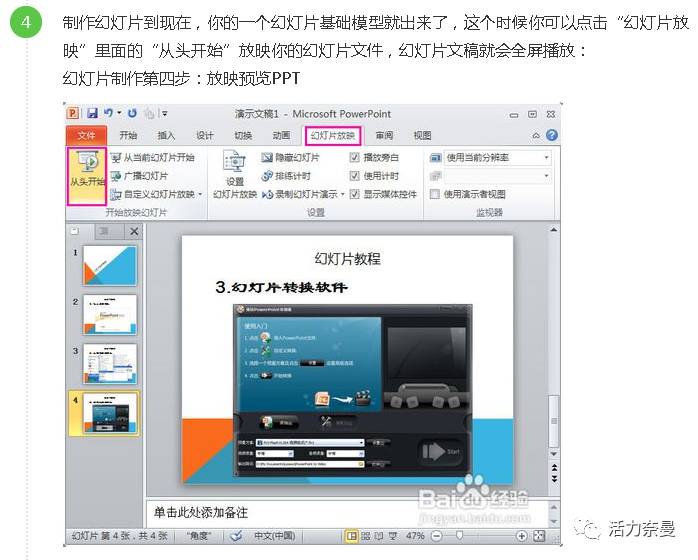Click the notes pane scroll up arrow
698x560 pixels.
[554, 507]
